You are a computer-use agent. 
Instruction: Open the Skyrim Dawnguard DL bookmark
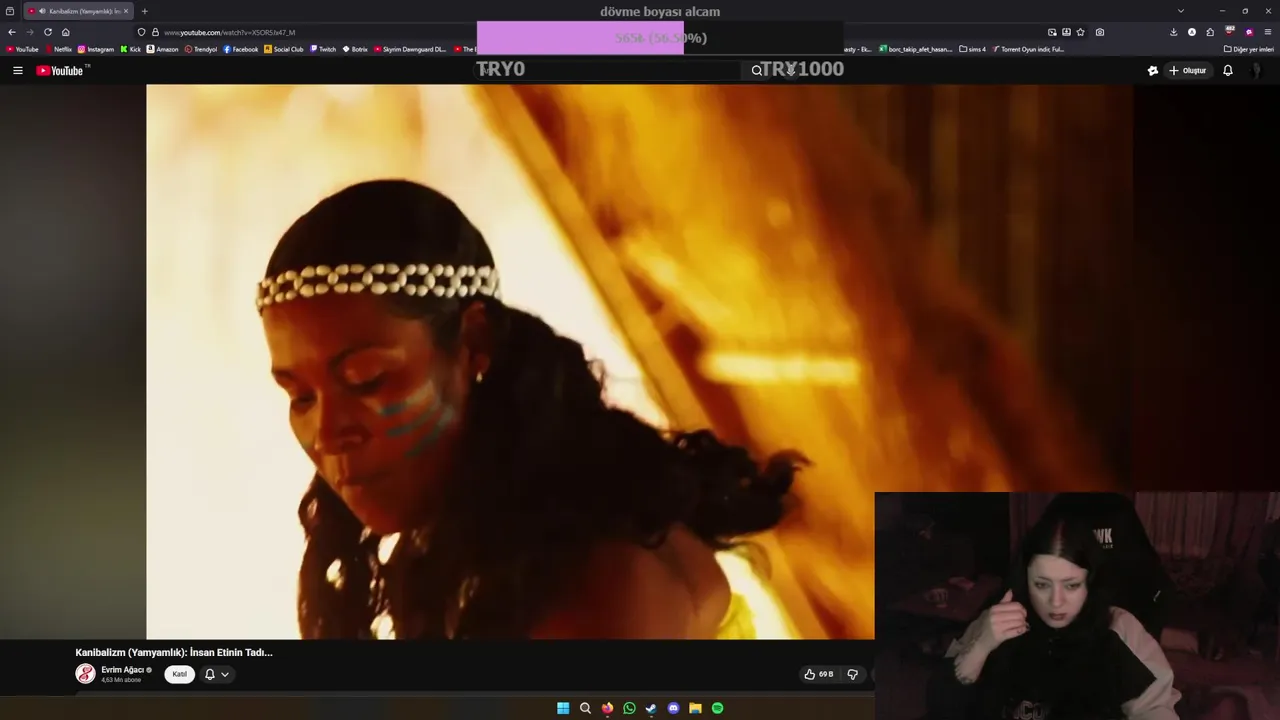[x=410, y=49]
